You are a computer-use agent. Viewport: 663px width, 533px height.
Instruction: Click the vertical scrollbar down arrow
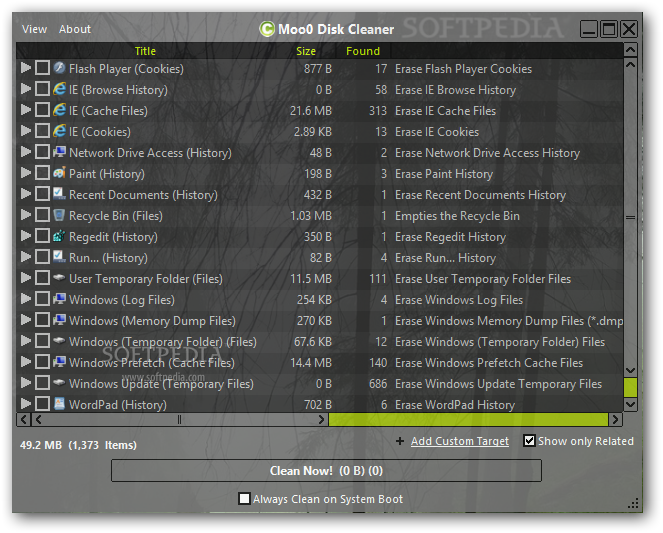(x=630, y=404)
